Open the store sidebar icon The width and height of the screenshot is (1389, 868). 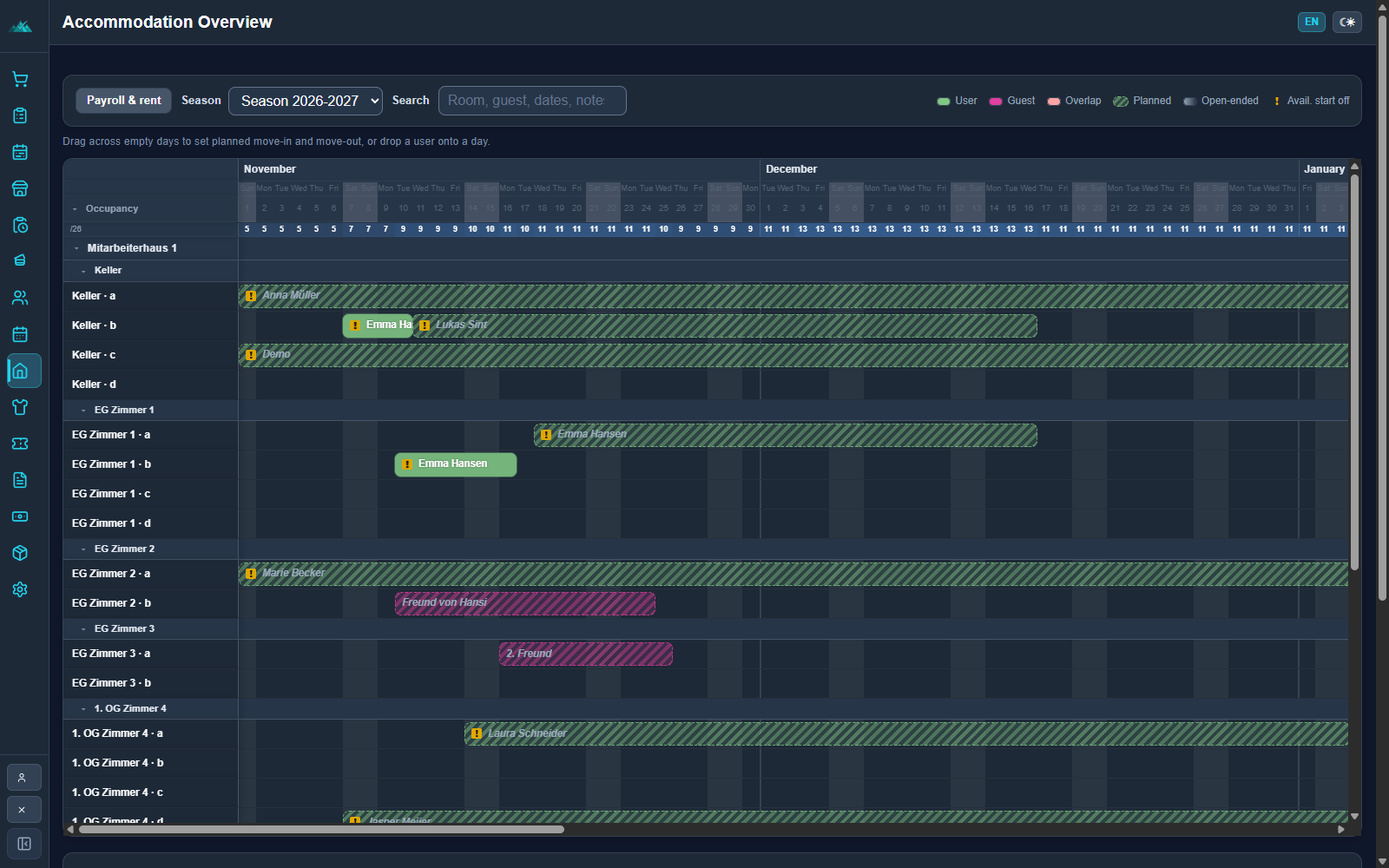[x=20, y=188]
